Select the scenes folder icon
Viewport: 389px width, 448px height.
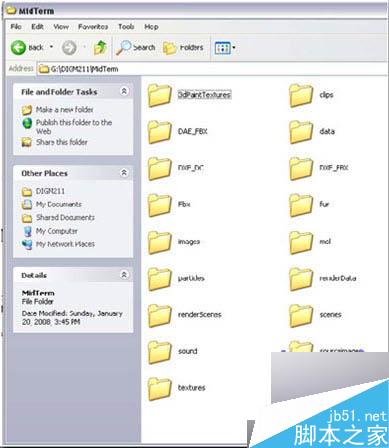[301, 315]
